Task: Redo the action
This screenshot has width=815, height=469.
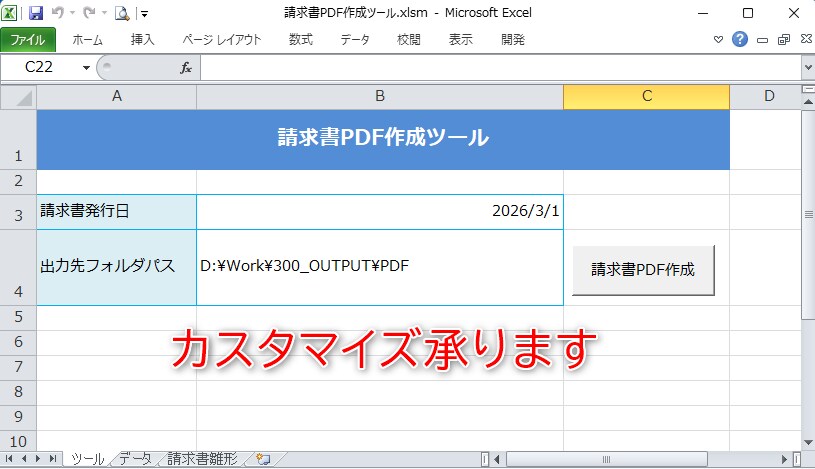Action: pos(89,12)
